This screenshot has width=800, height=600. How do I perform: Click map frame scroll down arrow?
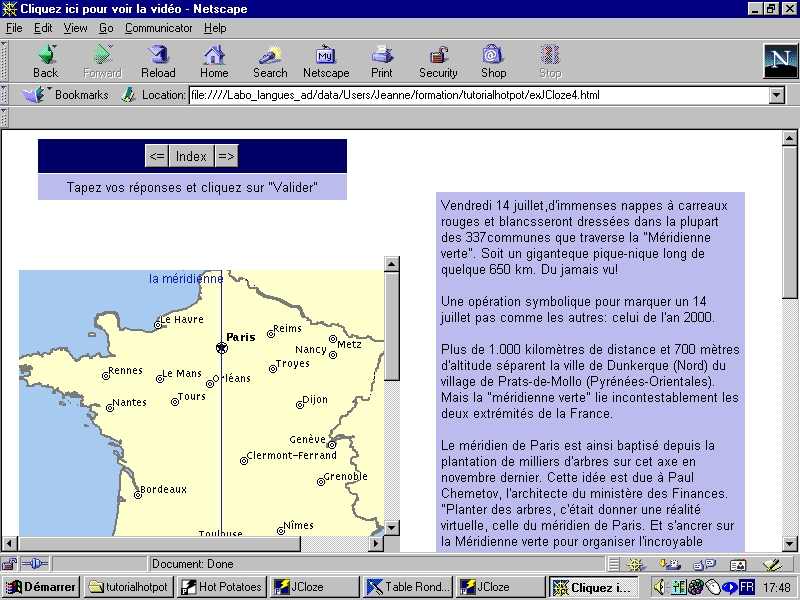click(391, 527)
